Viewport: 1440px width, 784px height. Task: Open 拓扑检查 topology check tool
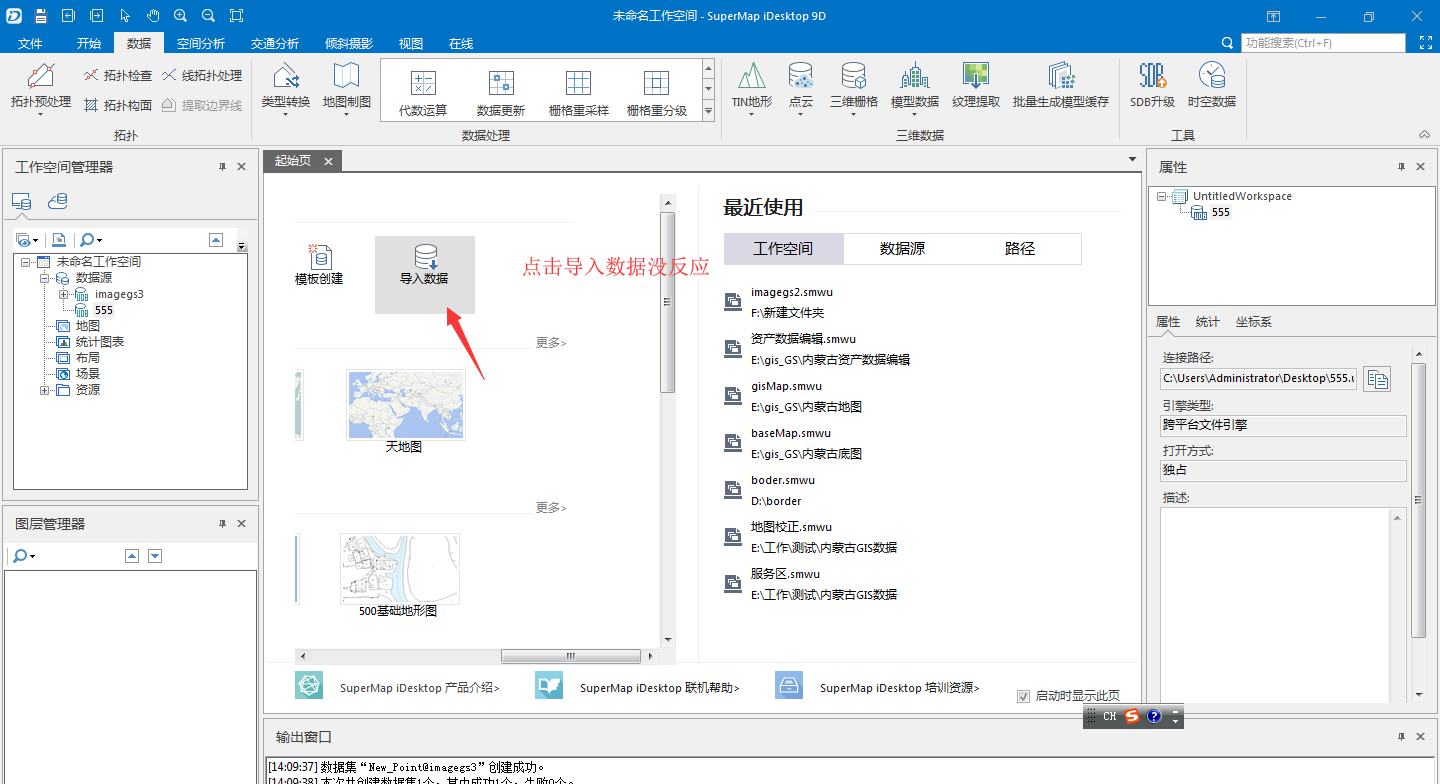click(117, 76)
